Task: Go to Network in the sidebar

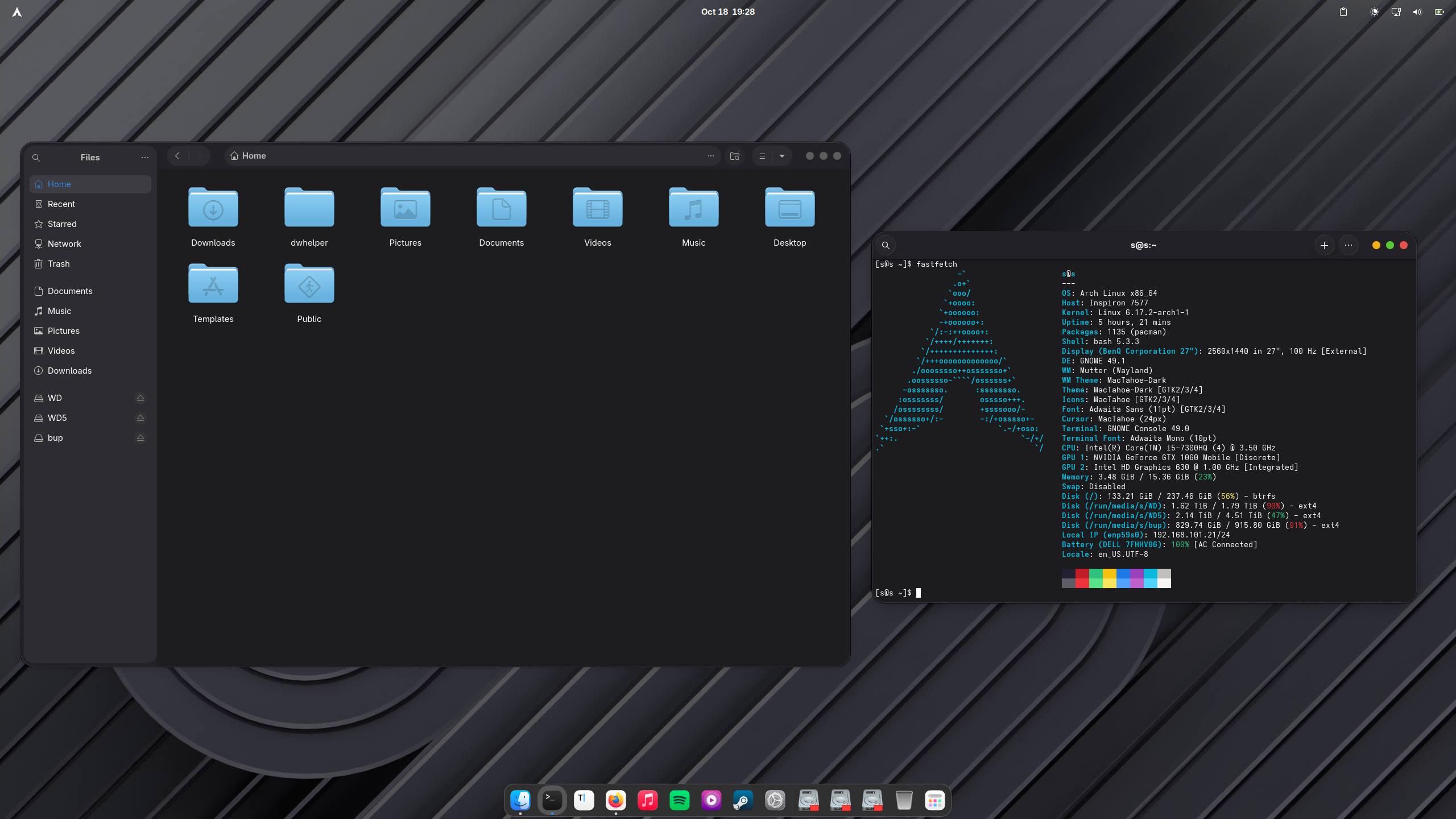Action: point(64,244)
